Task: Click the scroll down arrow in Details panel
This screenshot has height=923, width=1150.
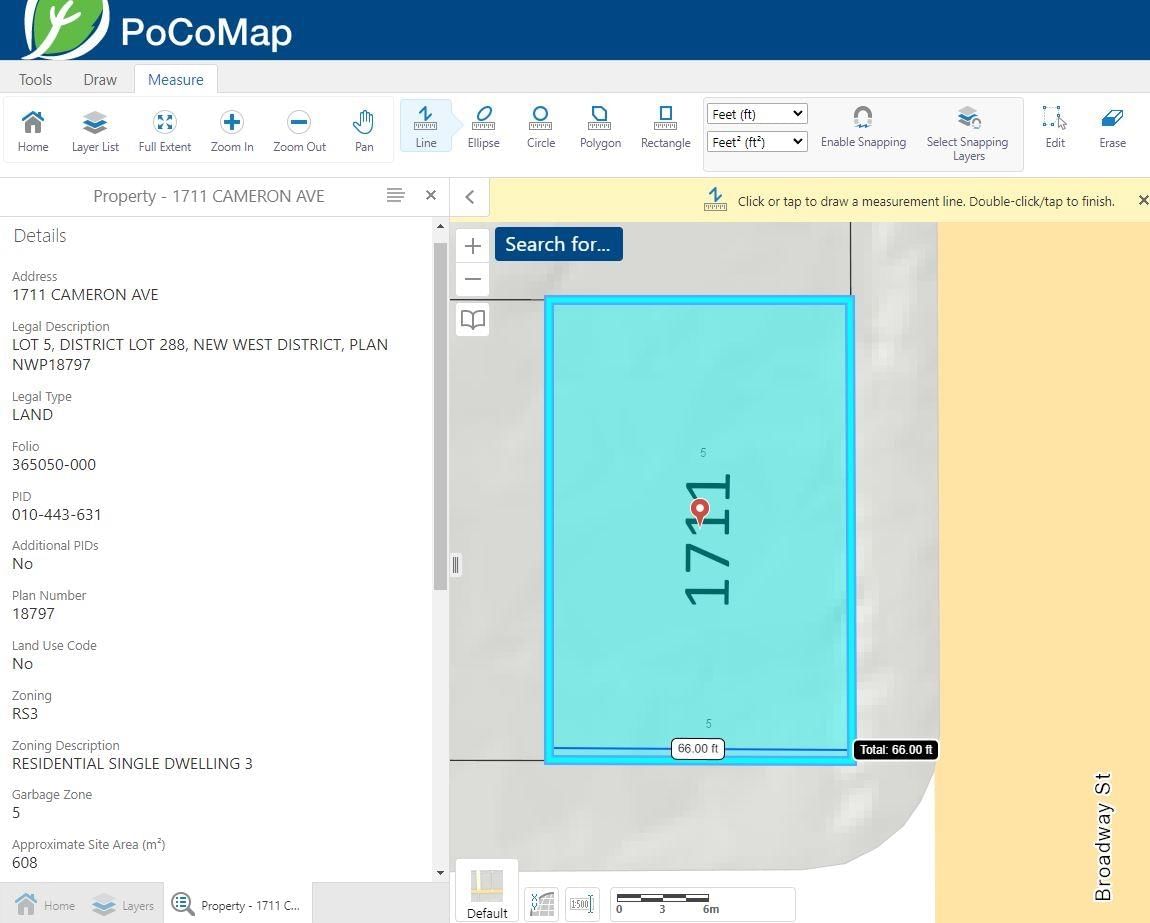Action: 440,872
